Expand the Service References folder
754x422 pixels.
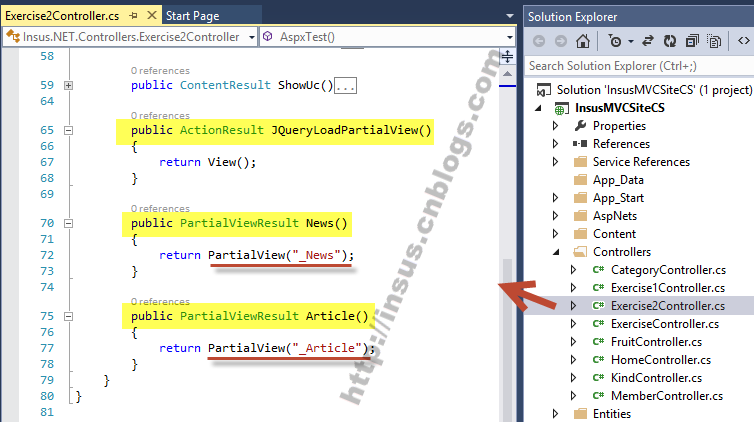(555, 161)
